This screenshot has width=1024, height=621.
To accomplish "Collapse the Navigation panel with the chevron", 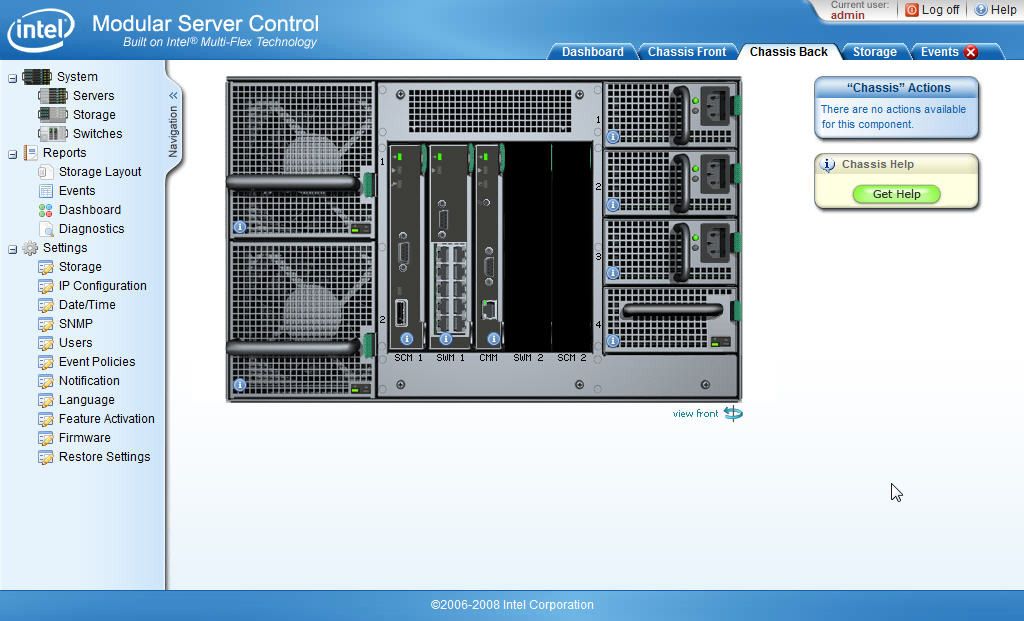I will pos(172,94).
